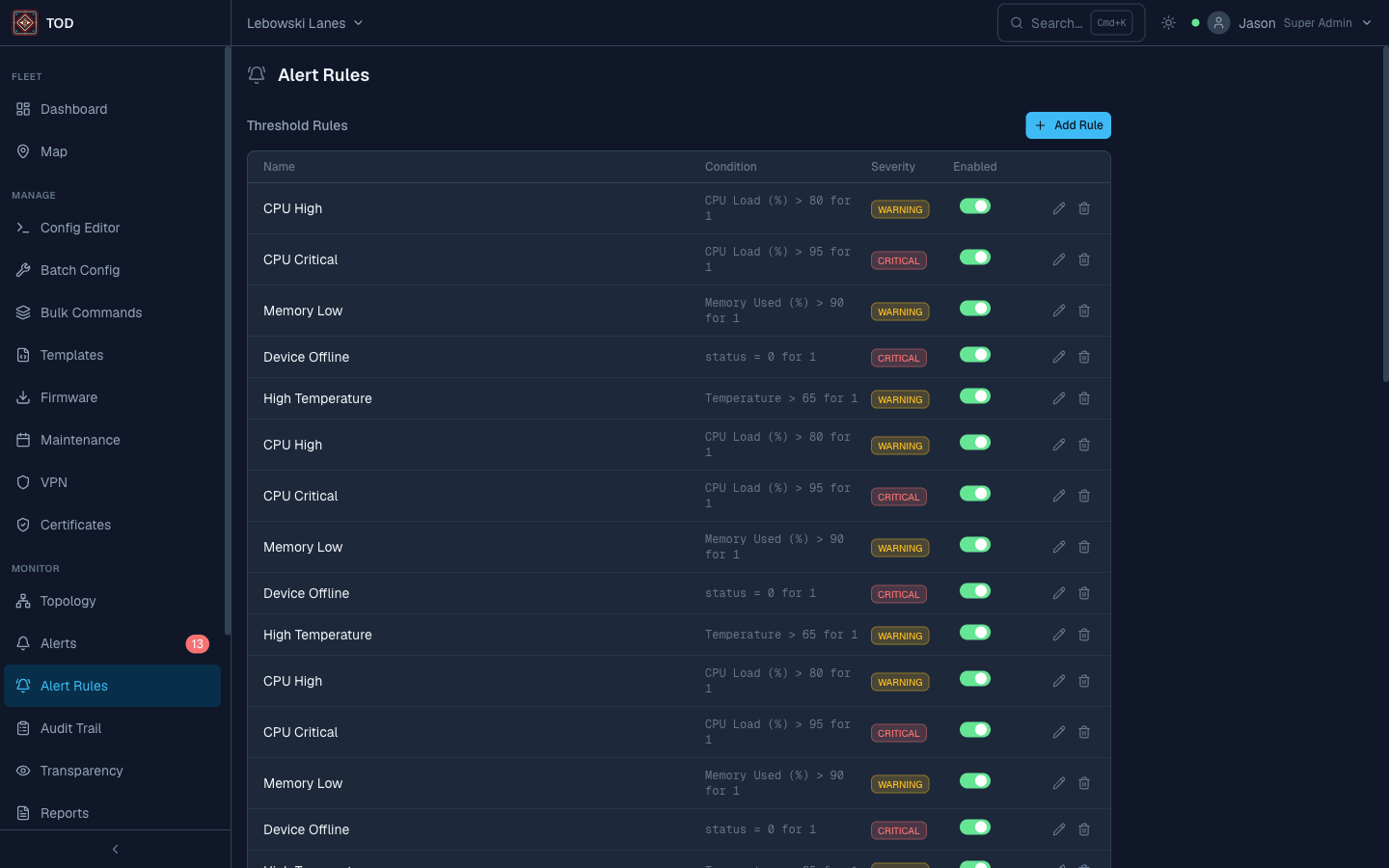
Task: Turn off the topmost High Temperature rule
Action: 974,396
